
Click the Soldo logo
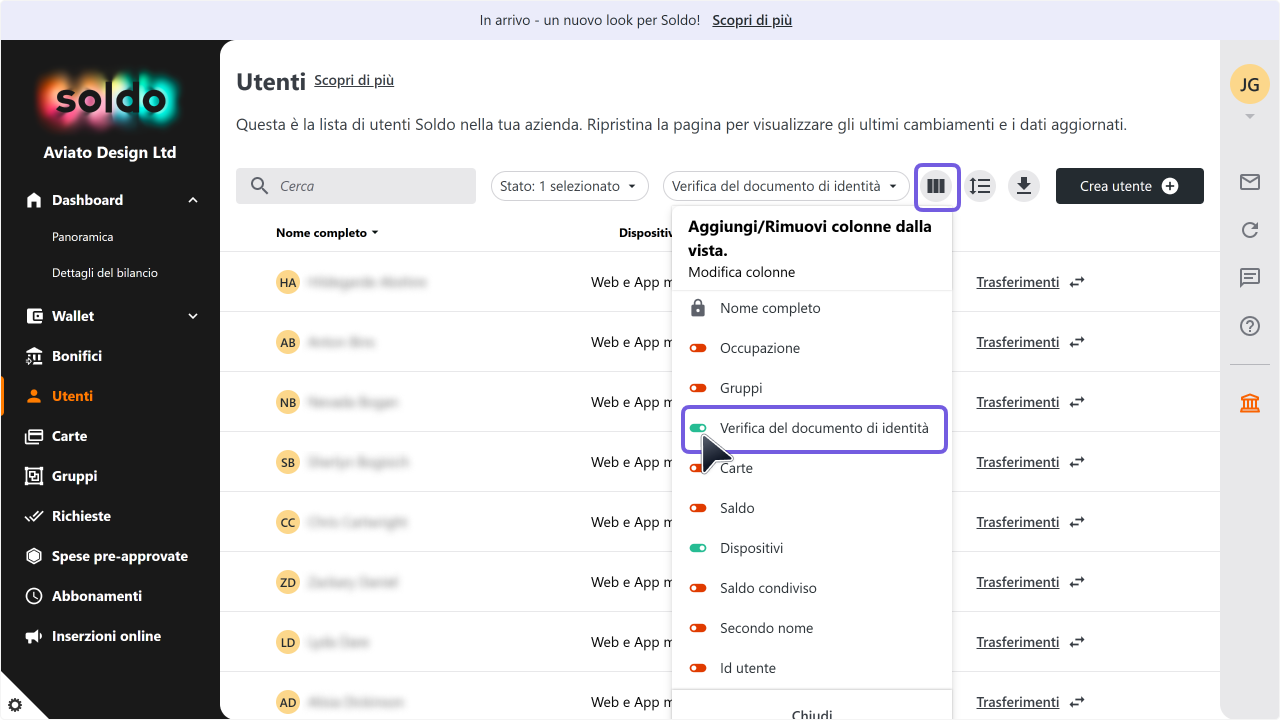[x=110, y=98]
